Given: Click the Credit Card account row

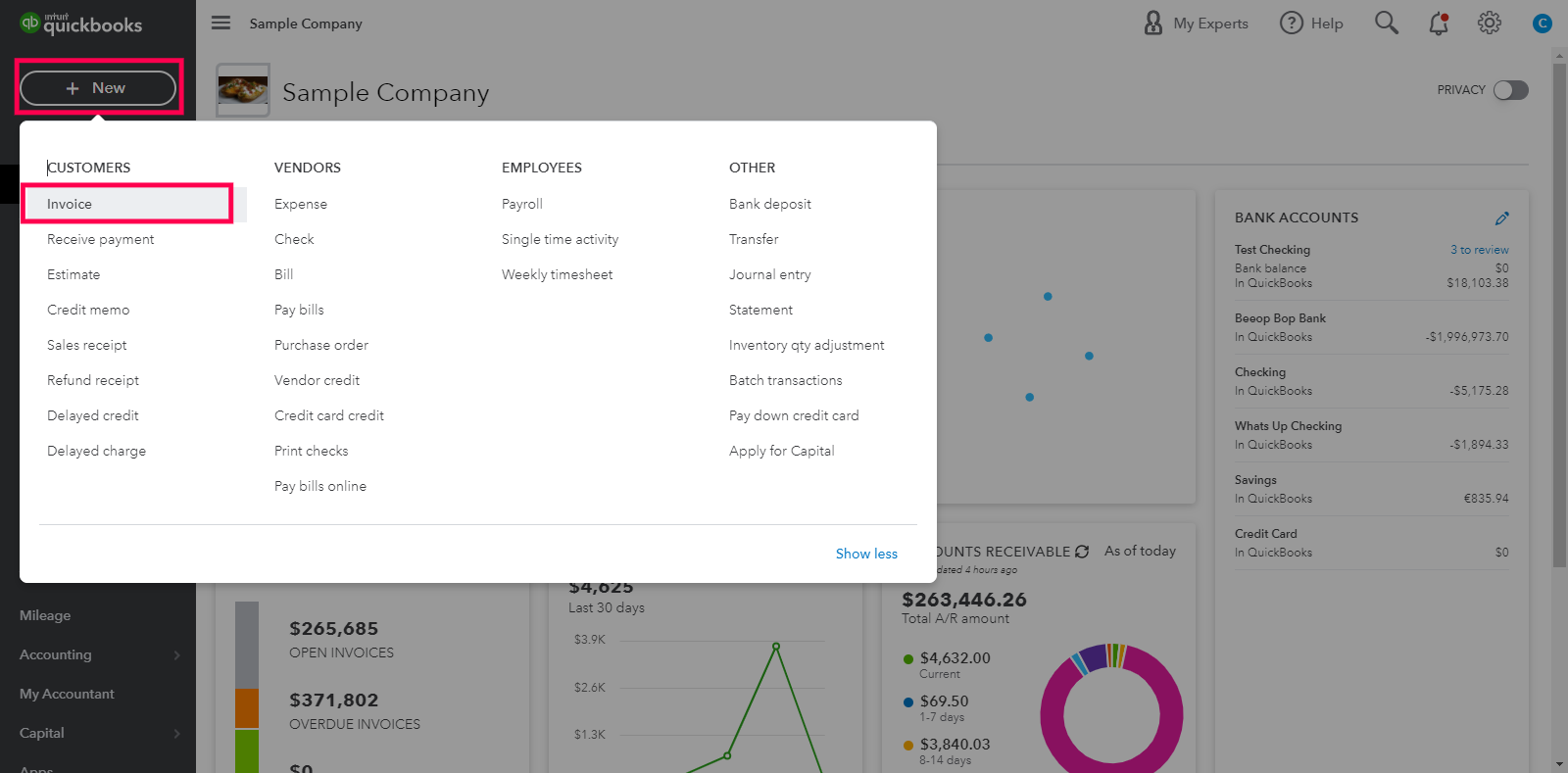Looking at the screenshot, I should coord(1372,543).
